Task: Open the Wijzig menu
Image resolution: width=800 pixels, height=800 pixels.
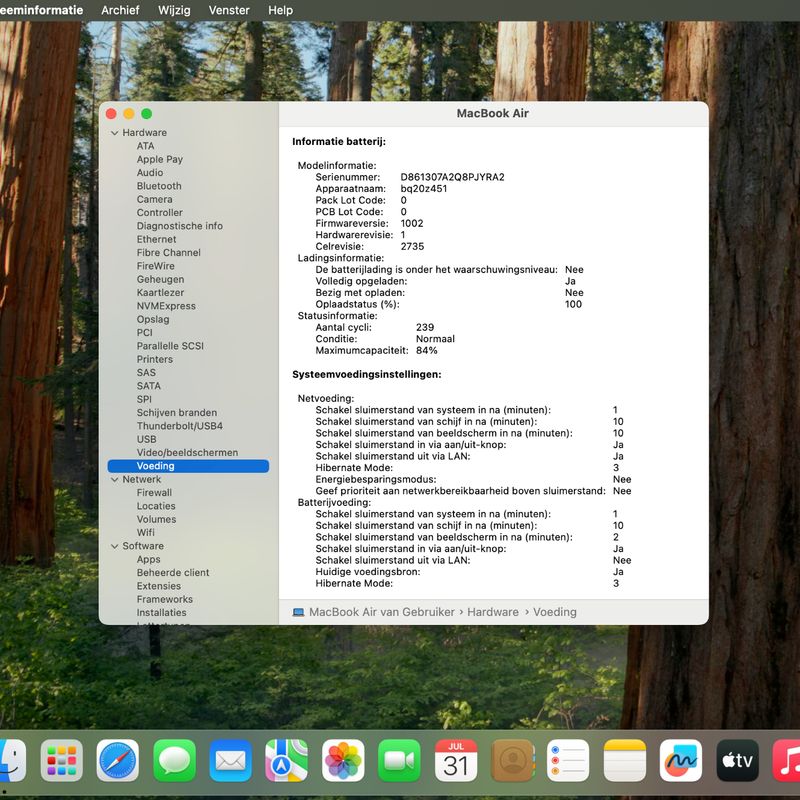Action: (174, 10)
